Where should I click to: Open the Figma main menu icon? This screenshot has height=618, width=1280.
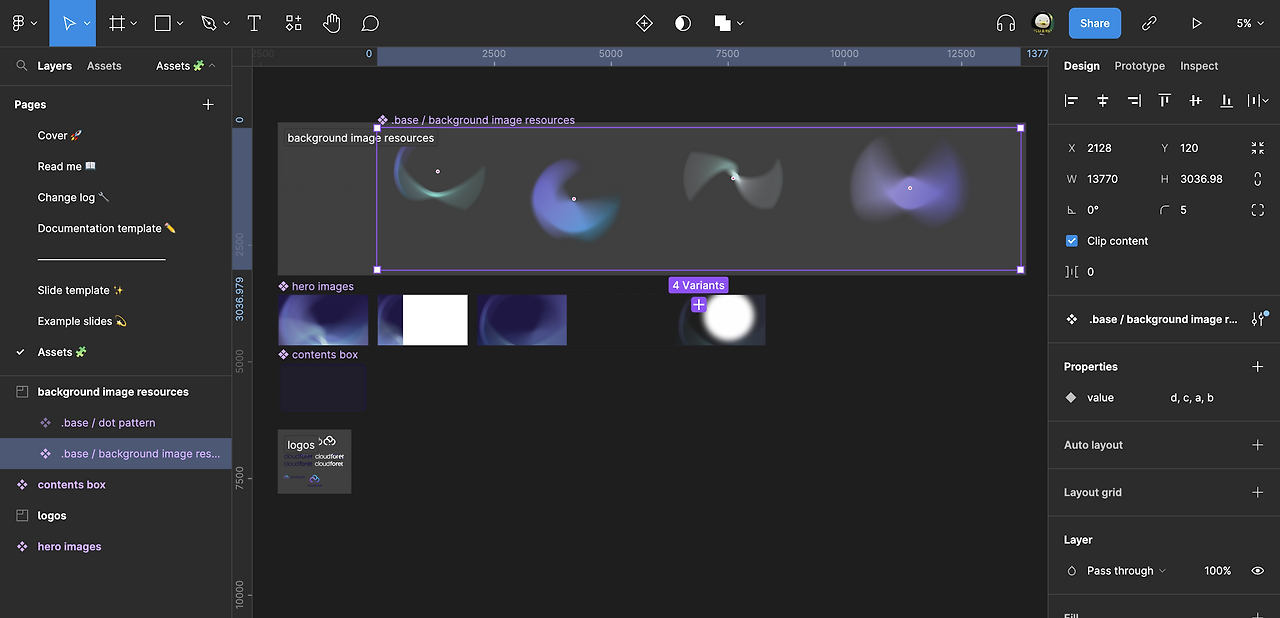(x=18, y=23)
